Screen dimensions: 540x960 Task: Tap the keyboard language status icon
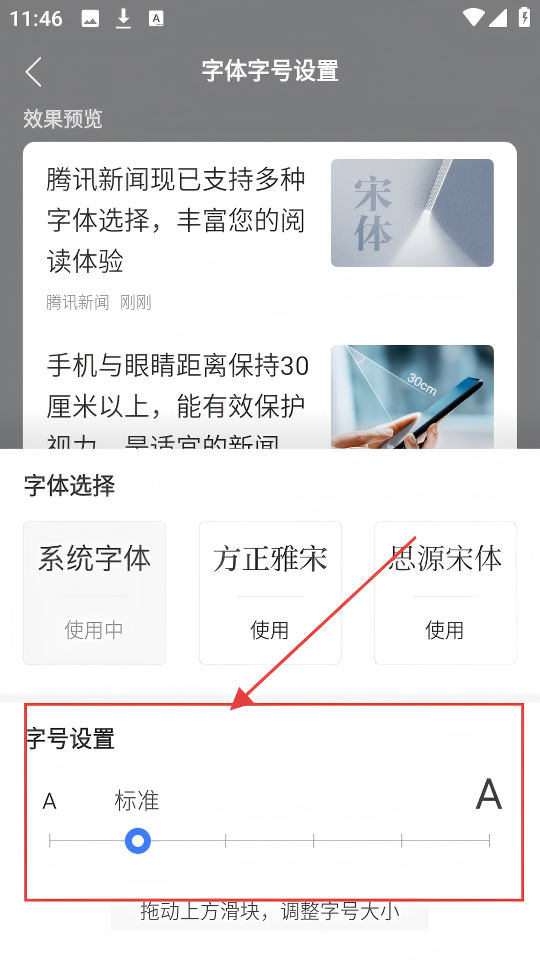156,19
